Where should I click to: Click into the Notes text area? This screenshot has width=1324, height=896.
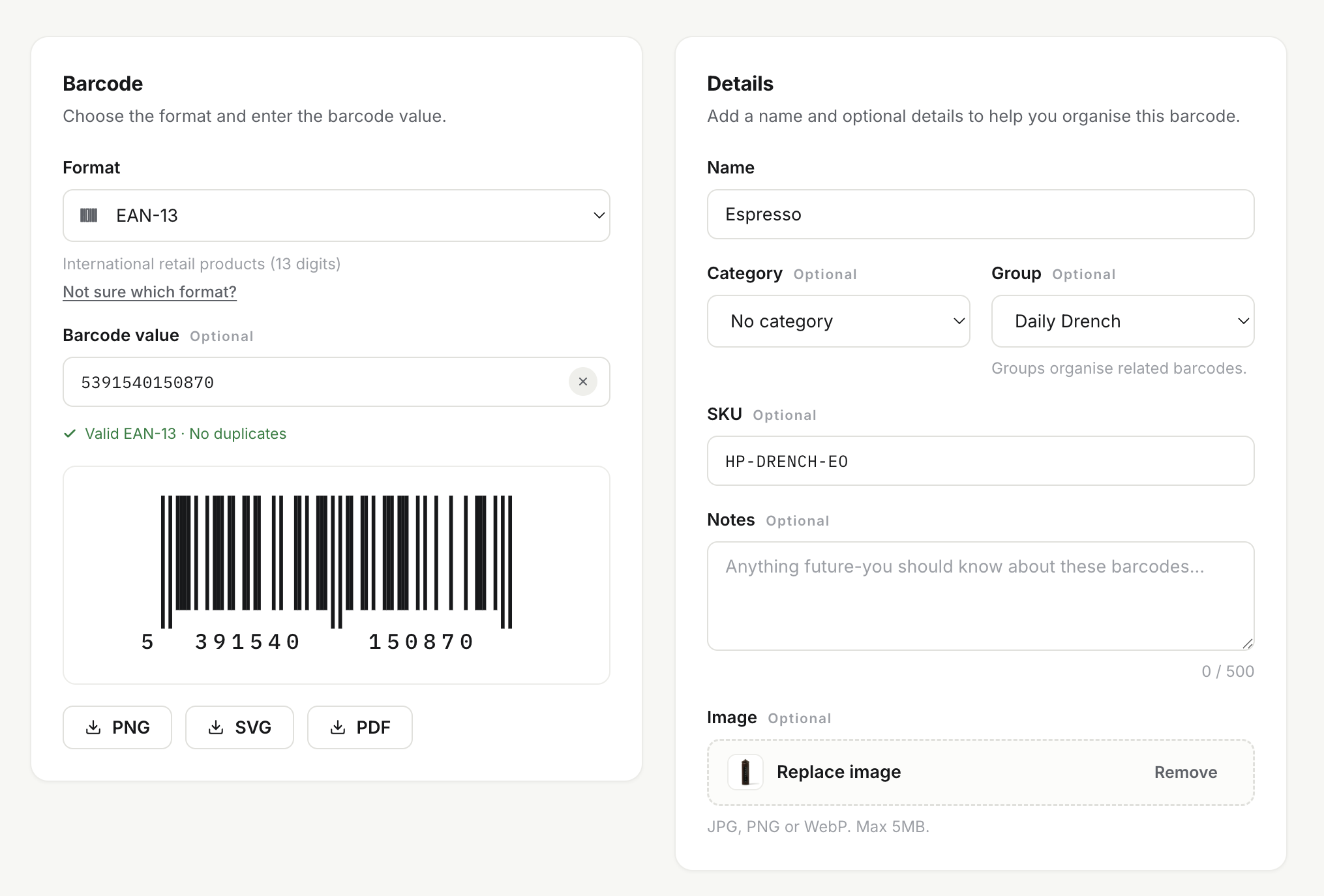pos(980,596)
